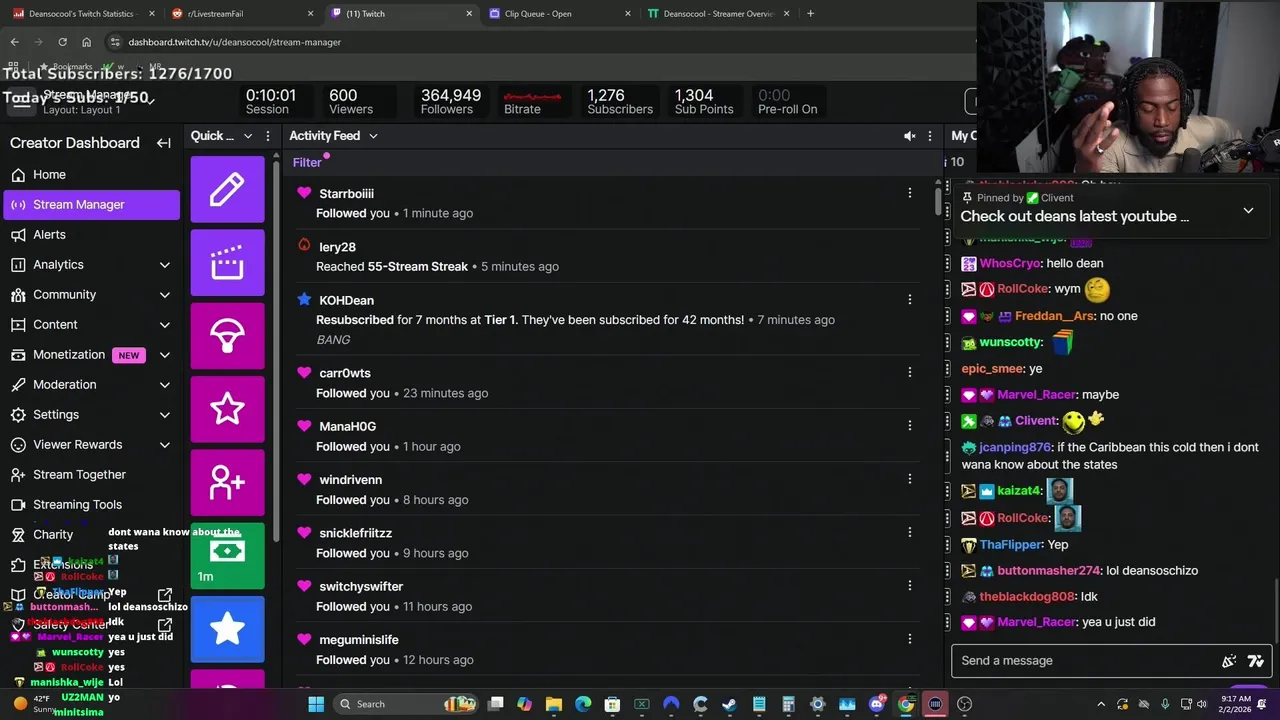The image size is (1280, 720).
Task: Click the Activity Feed Filter button
Action: tap(307, 163)
